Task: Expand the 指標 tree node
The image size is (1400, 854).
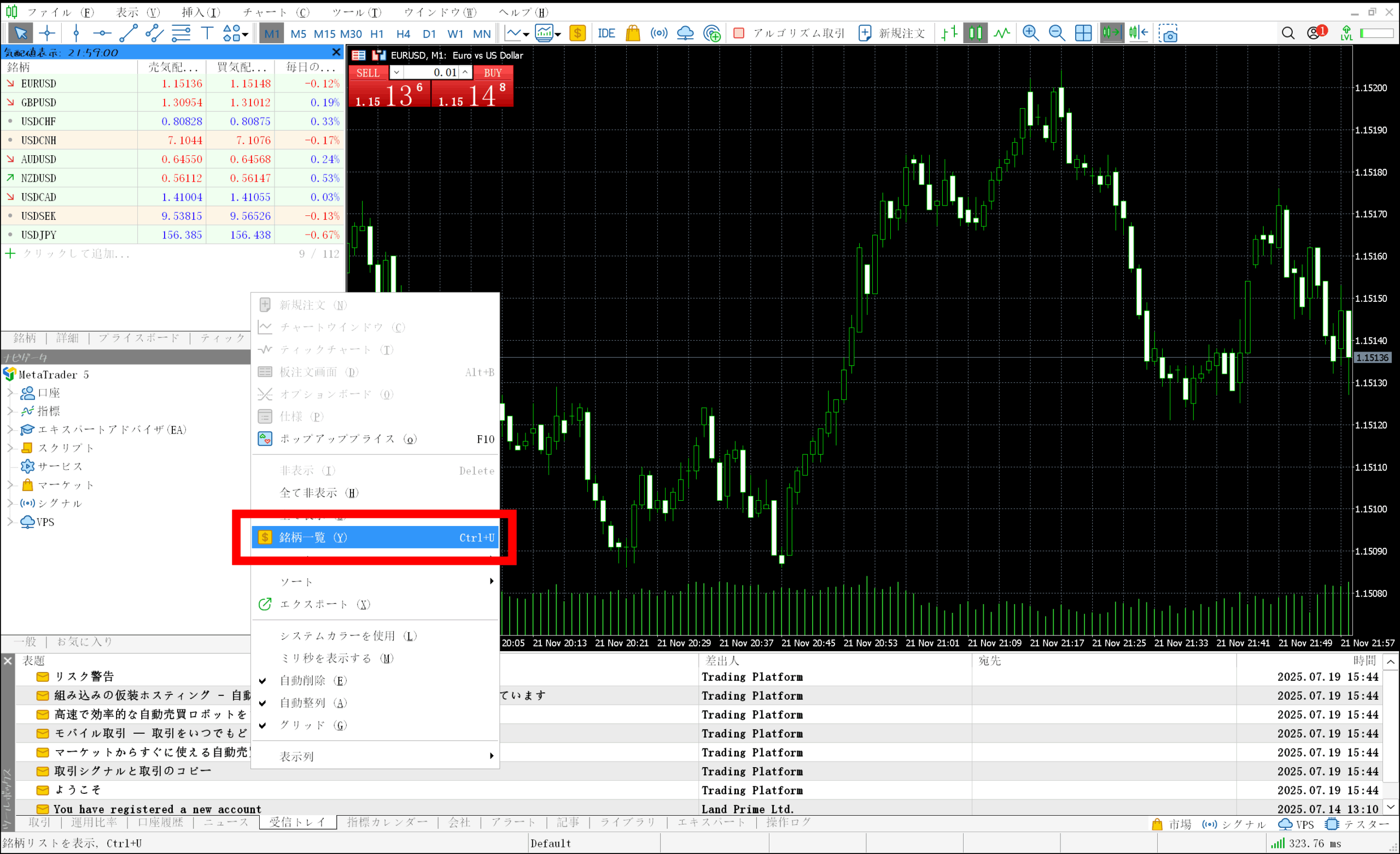Action: [x=10, y=411]
